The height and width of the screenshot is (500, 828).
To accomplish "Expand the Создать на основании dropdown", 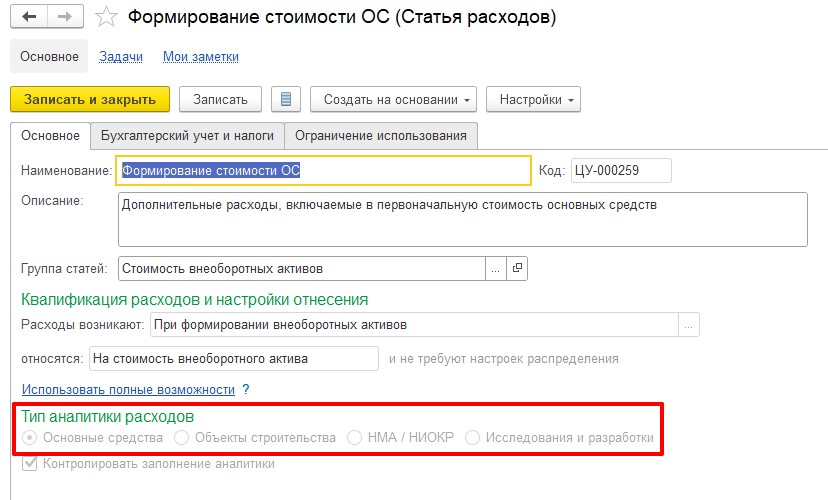I will [x=398, y=99].
